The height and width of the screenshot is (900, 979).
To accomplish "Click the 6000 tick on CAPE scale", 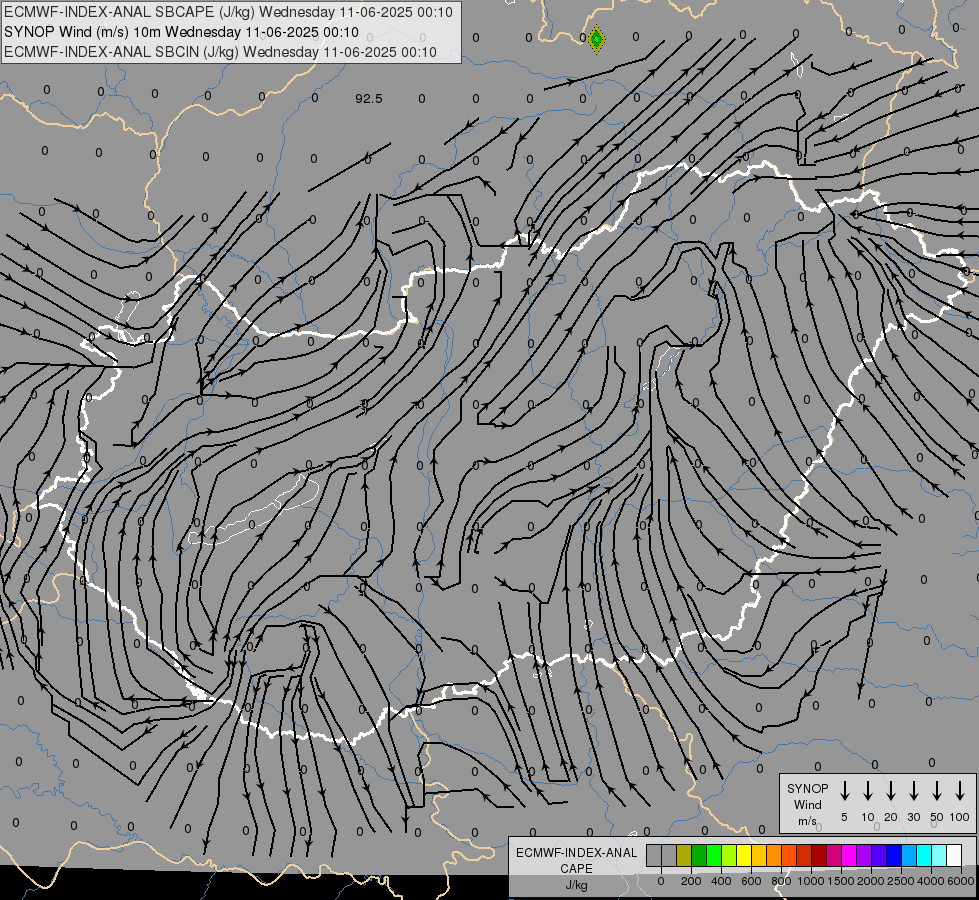I will (x=961, y=881).
